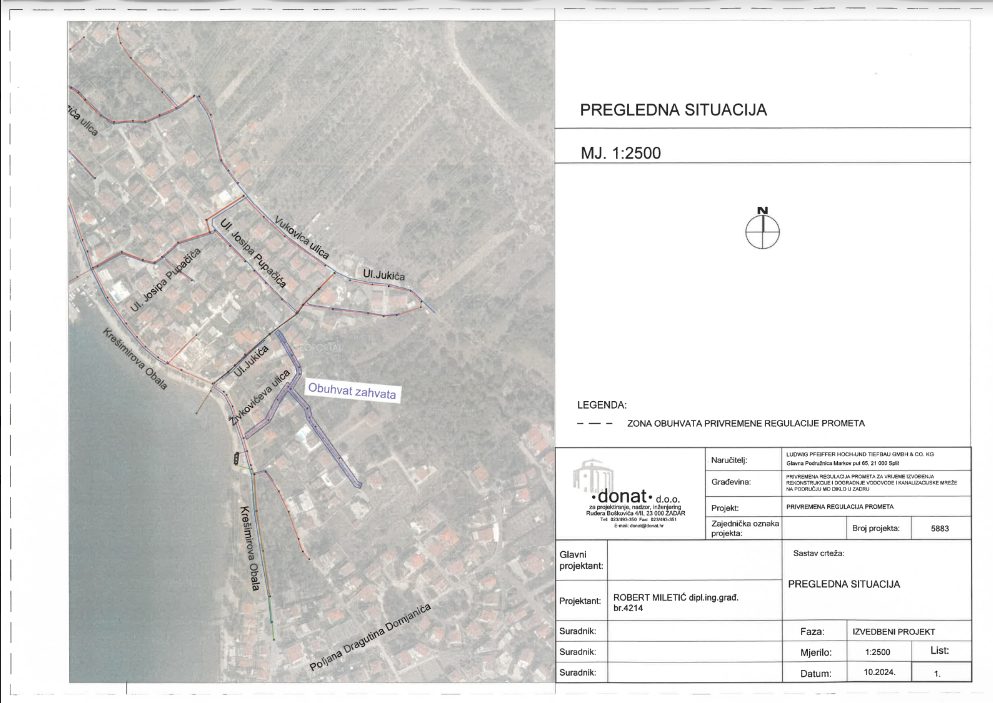
Task: Click the 'Poljana Dragutina Domjanića' street label
Action: [370, 637]
